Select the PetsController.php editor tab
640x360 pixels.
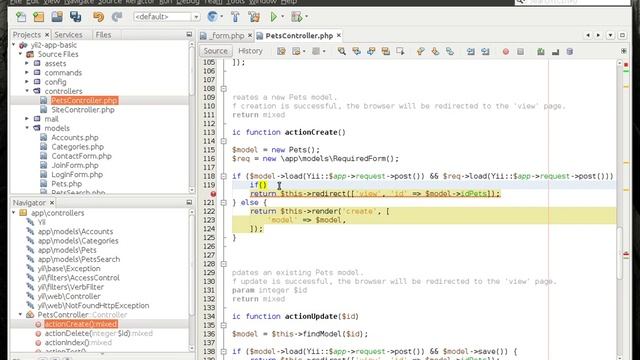(299, 36)
